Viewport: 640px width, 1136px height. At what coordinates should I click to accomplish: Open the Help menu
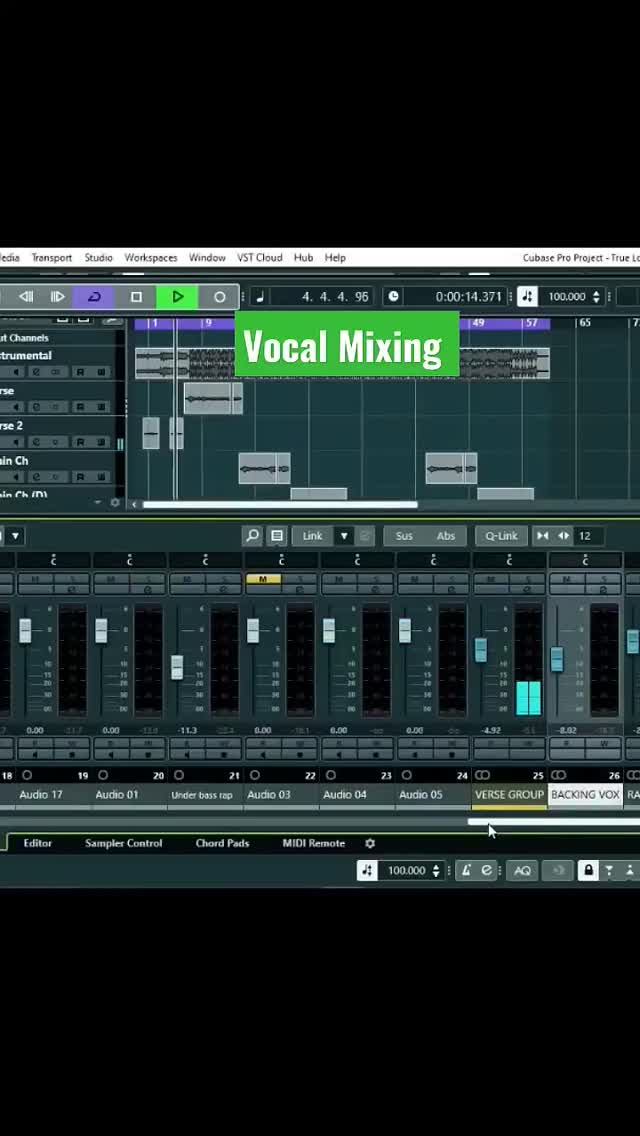click(335, 257)
